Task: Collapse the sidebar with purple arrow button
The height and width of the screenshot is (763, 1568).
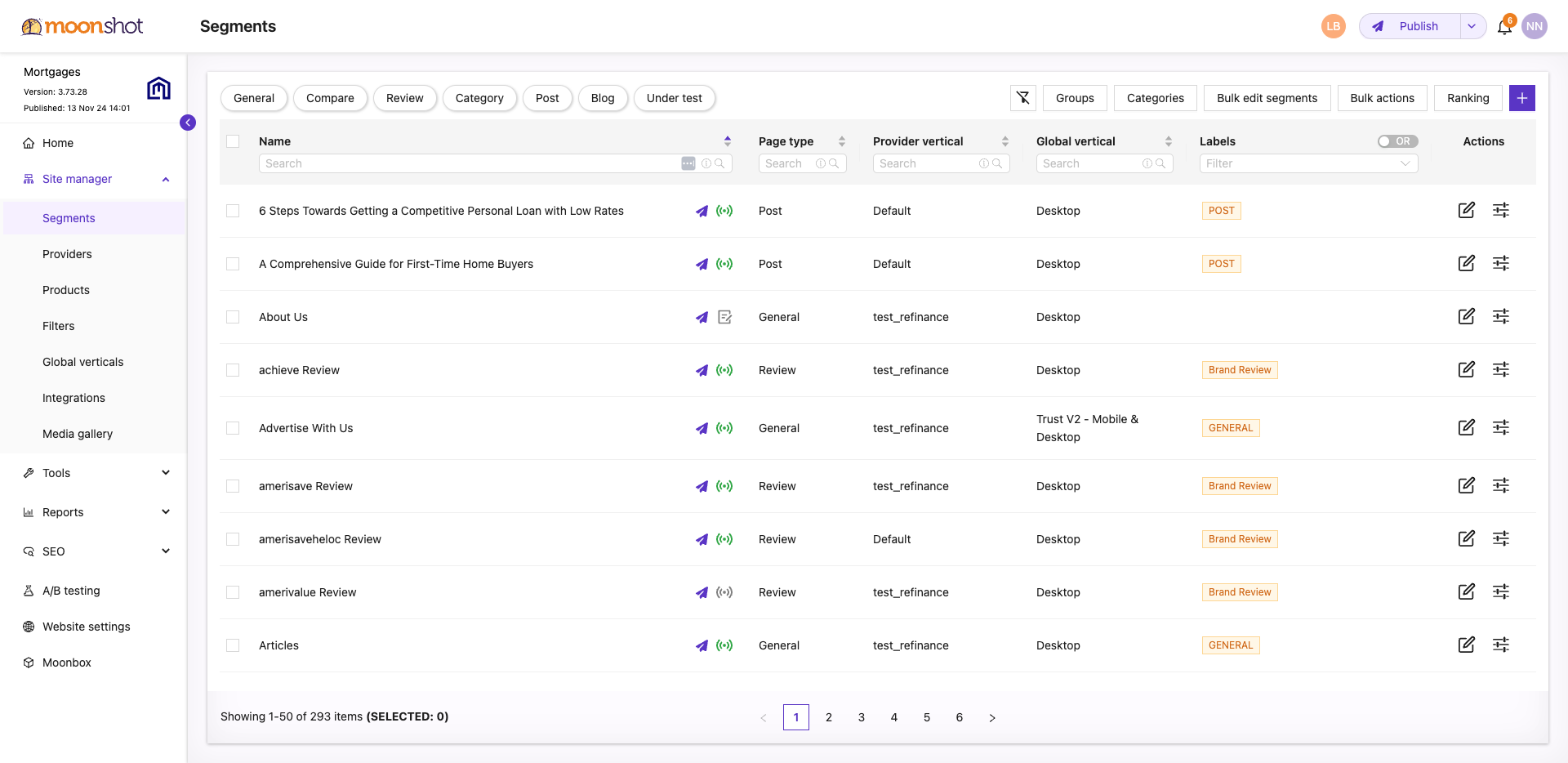Action: [x=188, y=123]
